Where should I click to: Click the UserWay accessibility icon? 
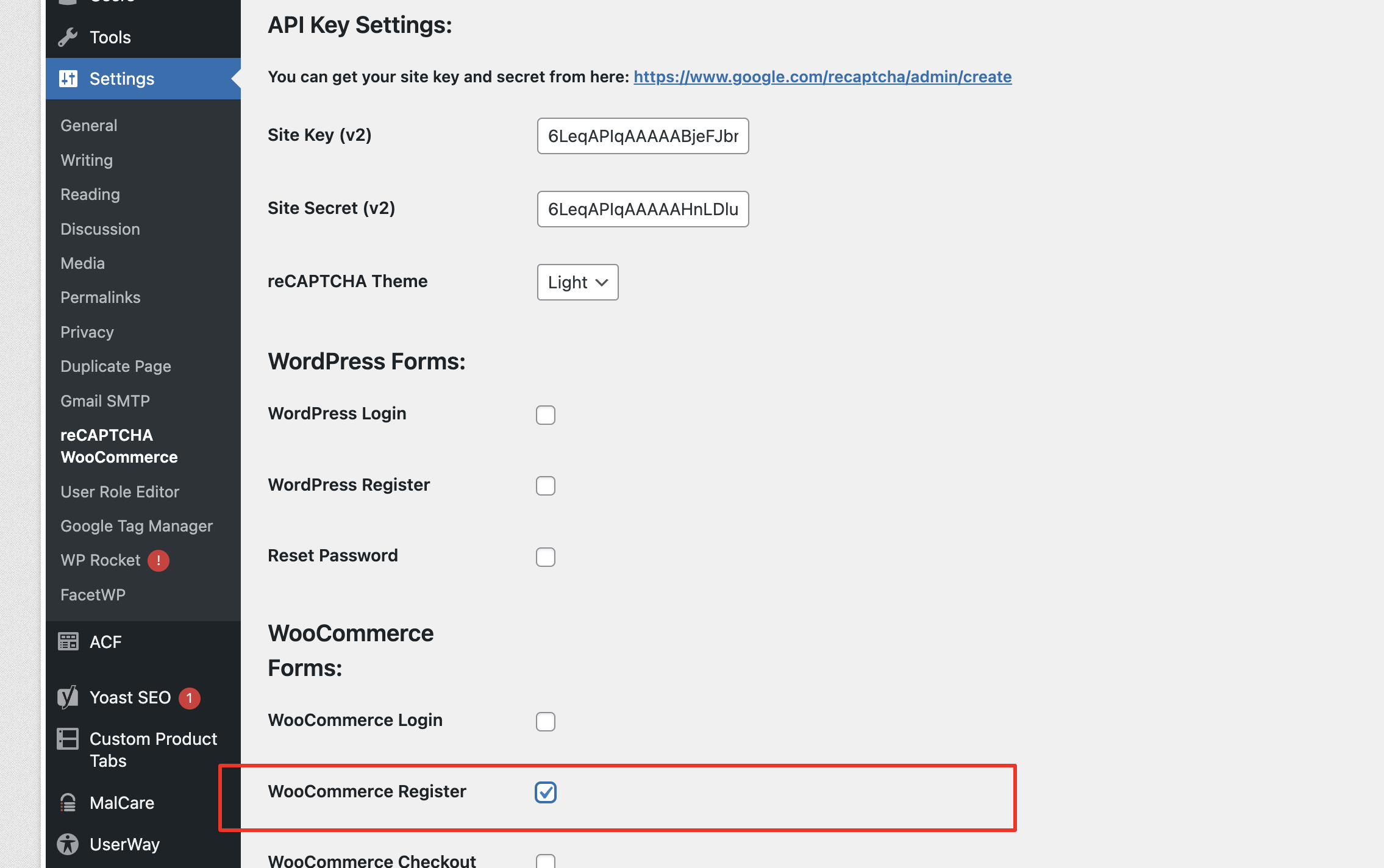coord(68,844)
